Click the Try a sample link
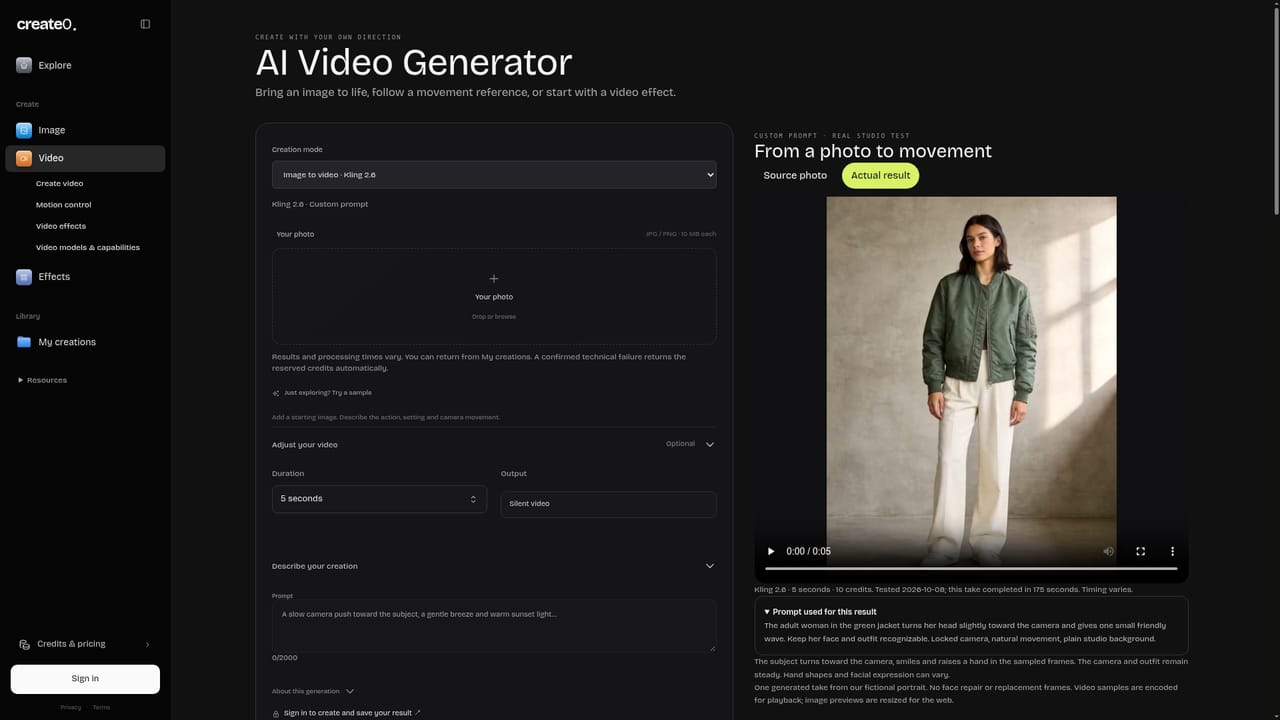Screen dimensions: 1280x720 coord(328,393)
